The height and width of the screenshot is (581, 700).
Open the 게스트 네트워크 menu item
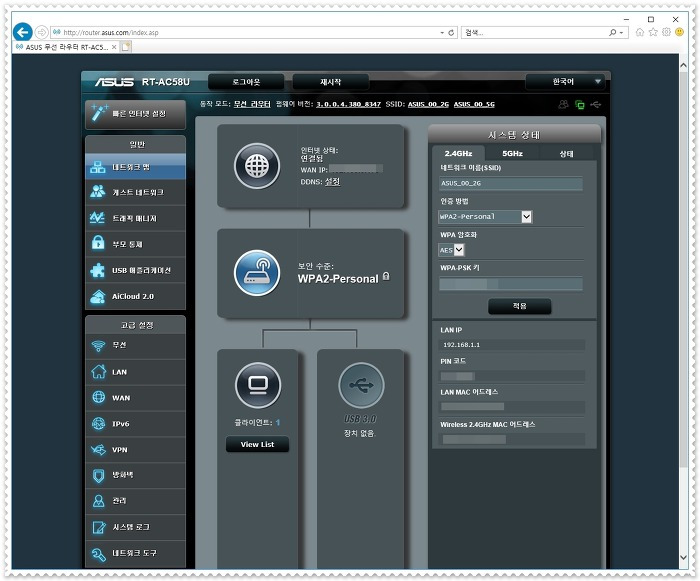coord(135,192)
